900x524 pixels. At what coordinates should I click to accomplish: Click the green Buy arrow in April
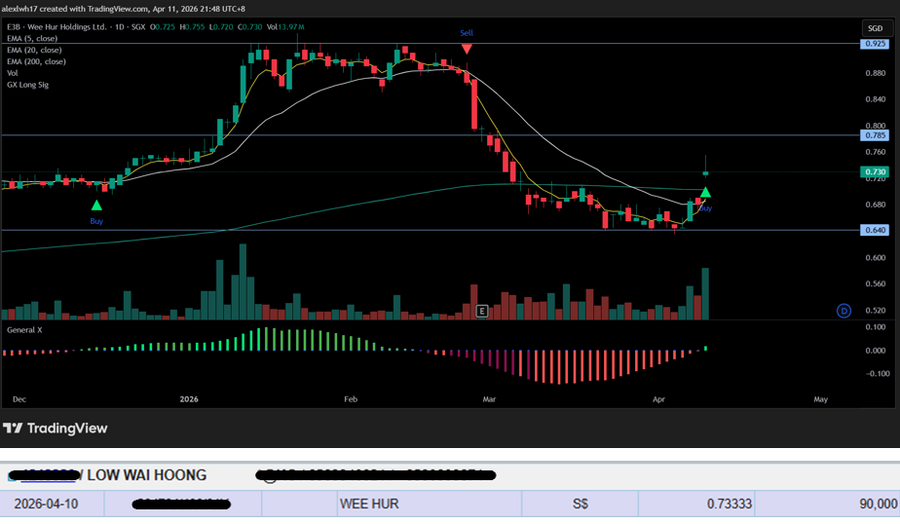[x=706, y=192]
